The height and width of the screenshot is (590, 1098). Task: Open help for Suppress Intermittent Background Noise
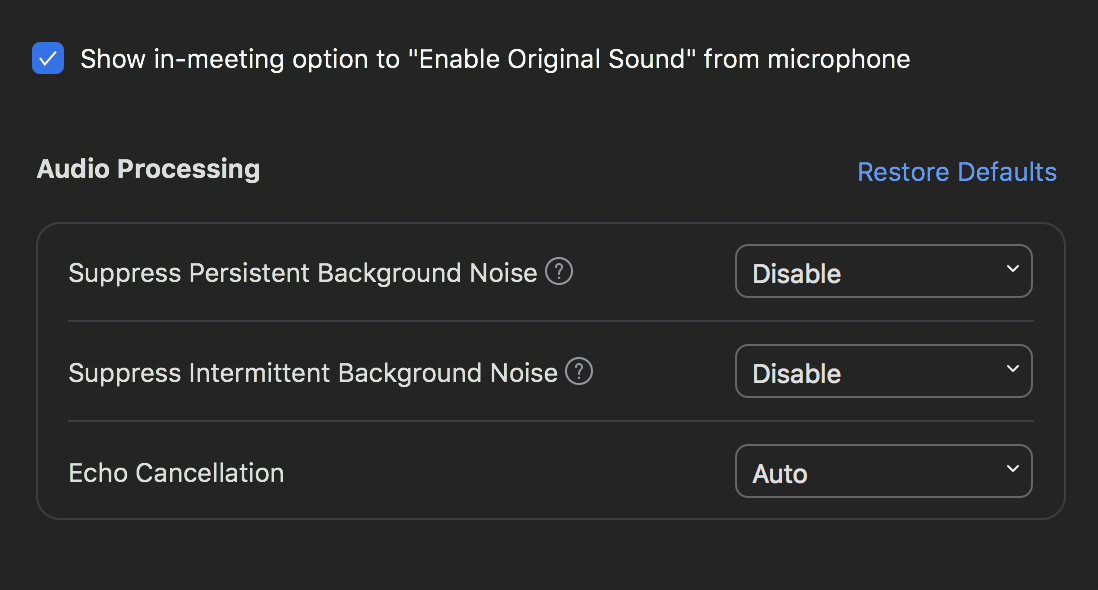coord(579,371)
